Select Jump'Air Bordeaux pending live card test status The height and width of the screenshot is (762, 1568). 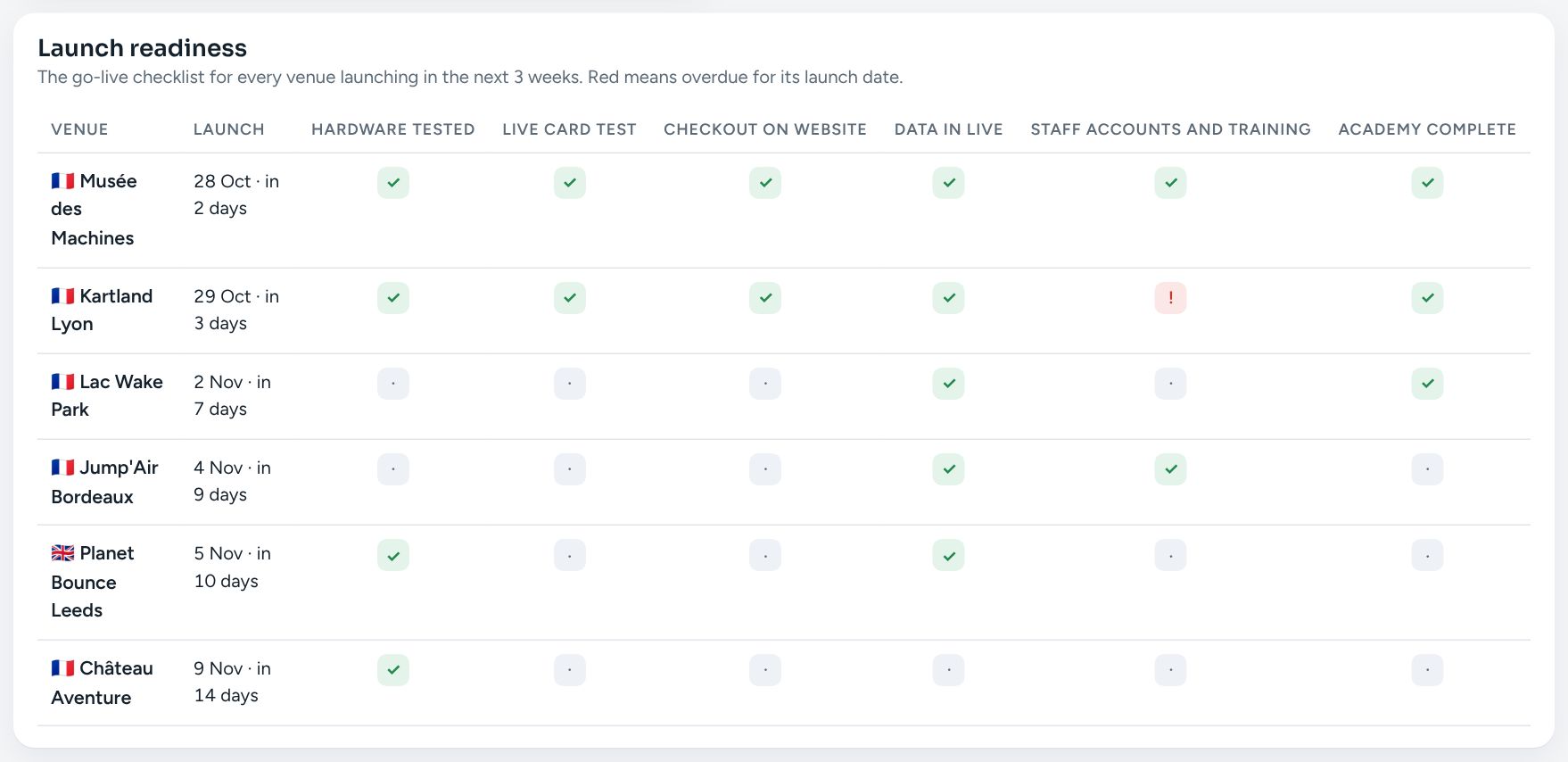click(570, 469)
